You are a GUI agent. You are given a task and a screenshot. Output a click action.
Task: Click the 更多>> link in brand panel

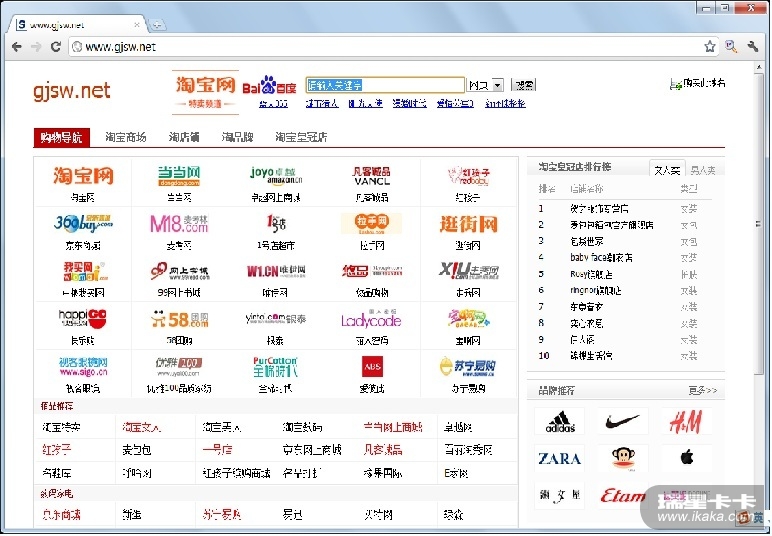coord(703,390)
